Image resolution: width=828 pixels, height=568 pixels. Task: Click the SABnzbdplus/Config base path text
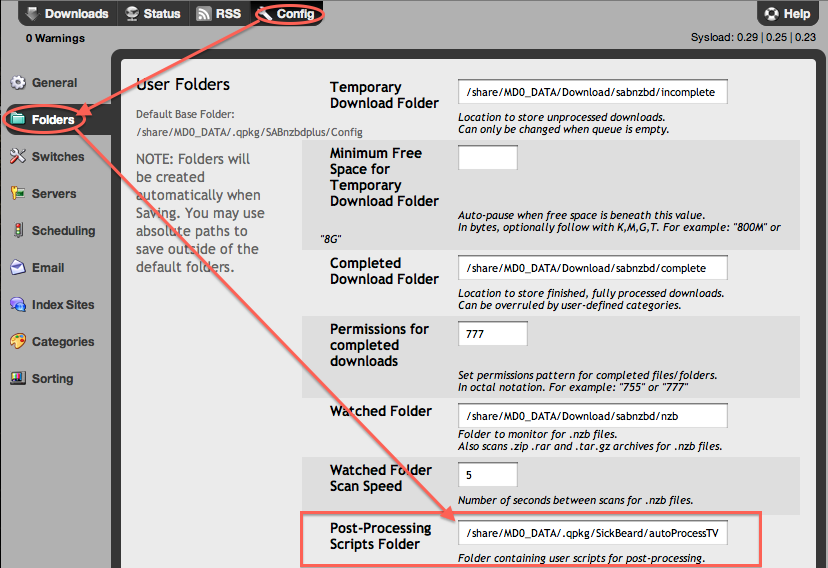point(249,132)
